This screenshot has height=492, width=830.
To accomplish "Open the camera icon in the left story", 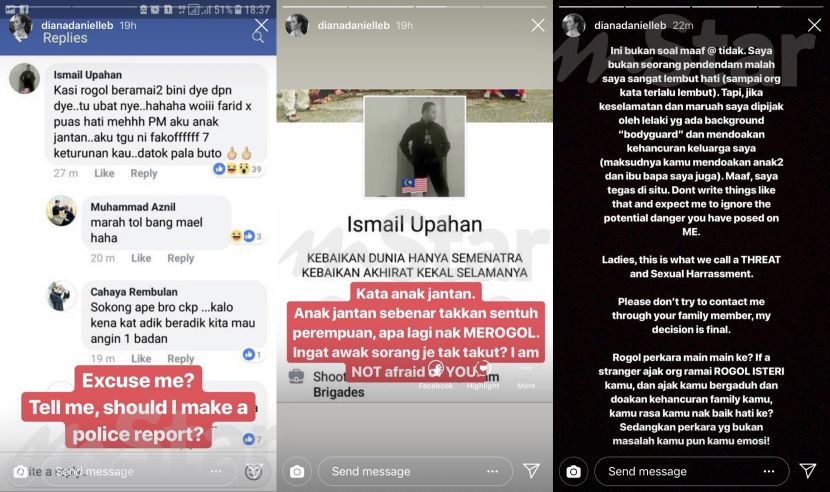I will pyautogui.click(x=20, y=471).
